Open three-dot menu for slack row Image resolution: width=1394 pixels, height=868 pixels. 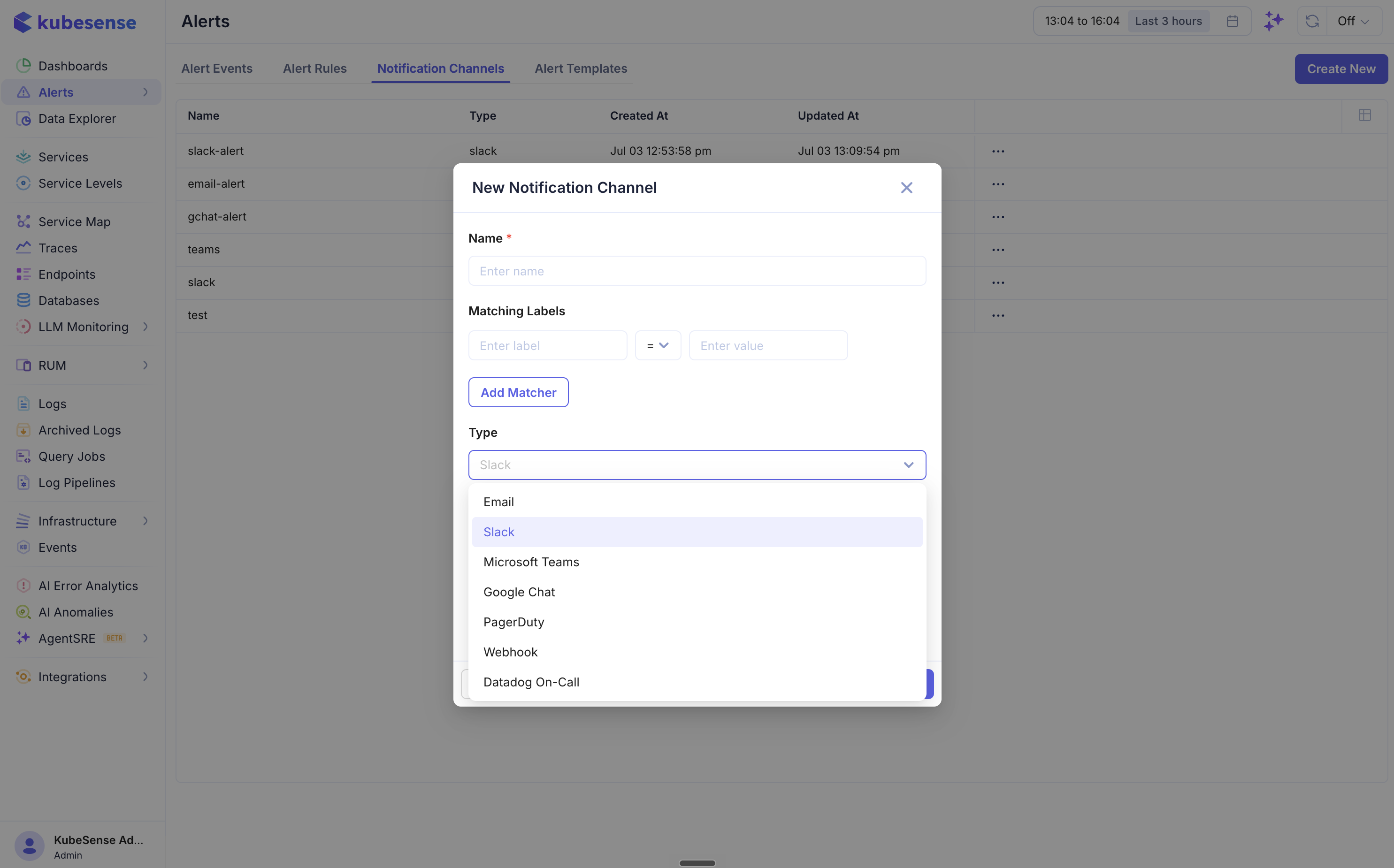tap(998, 282)
